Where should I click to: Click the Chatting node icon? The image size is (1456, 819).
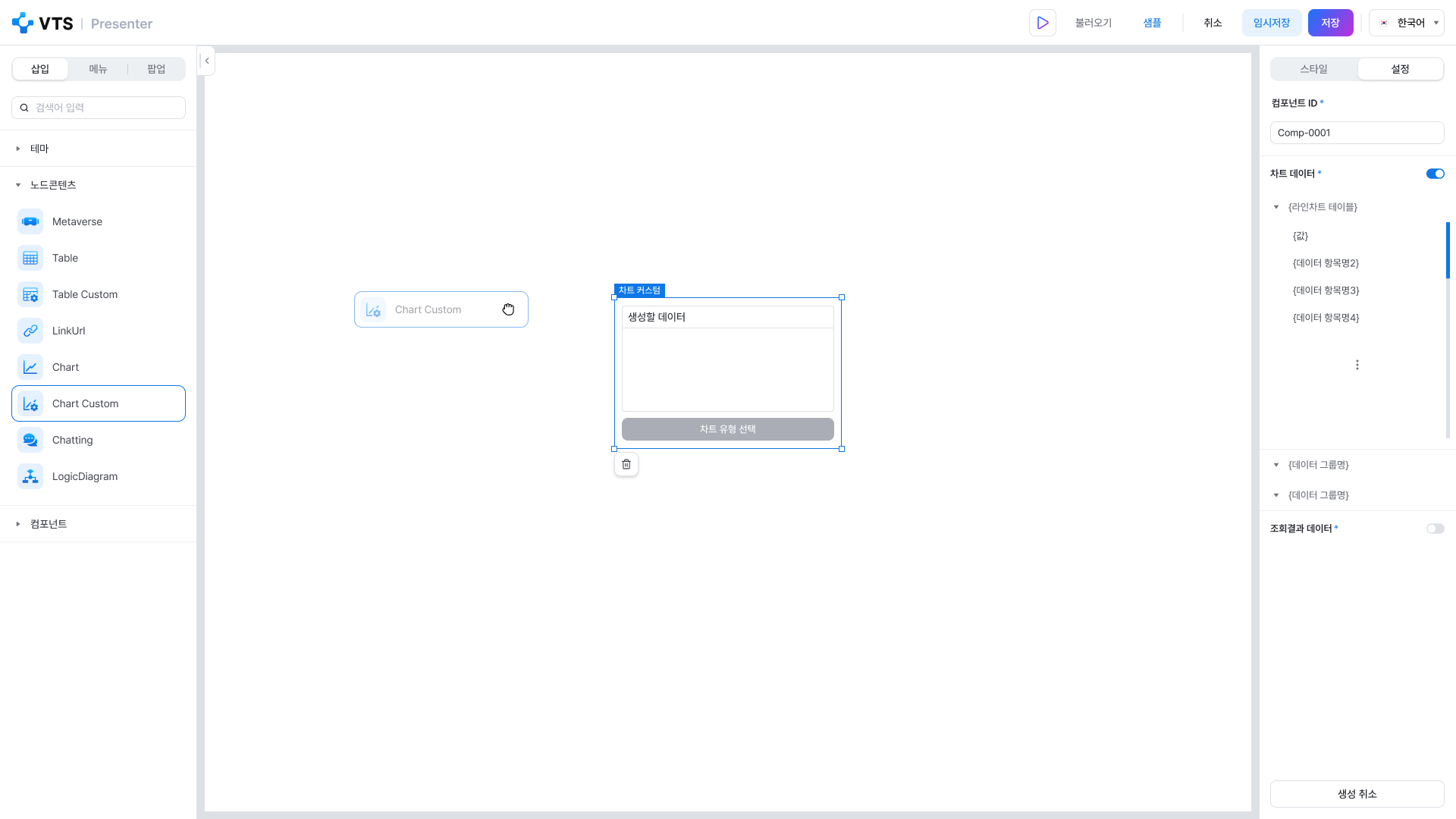coord(30,440)
